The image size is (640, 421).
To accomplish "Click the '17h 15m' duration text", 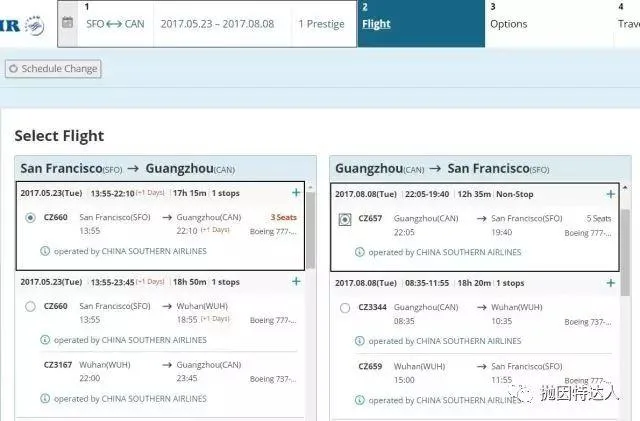I will 189,193.
